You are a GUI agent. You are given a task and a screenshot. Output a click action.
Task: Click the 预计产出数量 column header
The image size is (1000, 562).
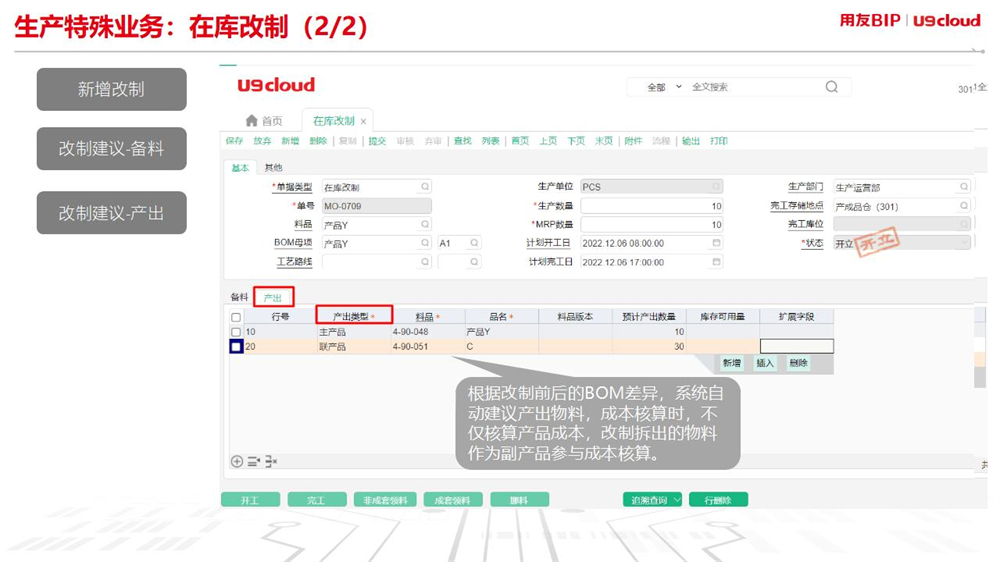tap(649, 316)
